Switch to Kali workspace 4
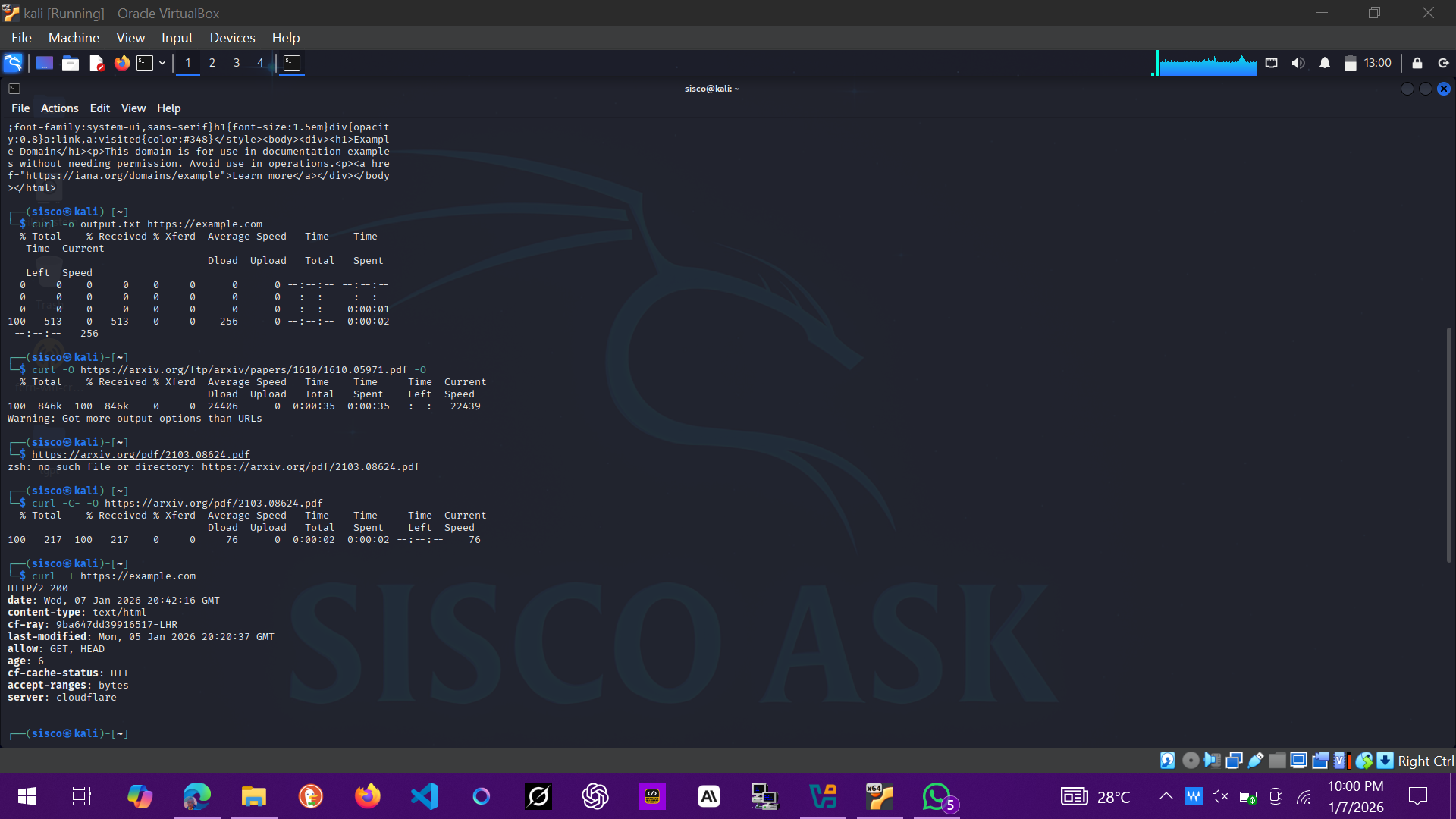 (260, 63)
